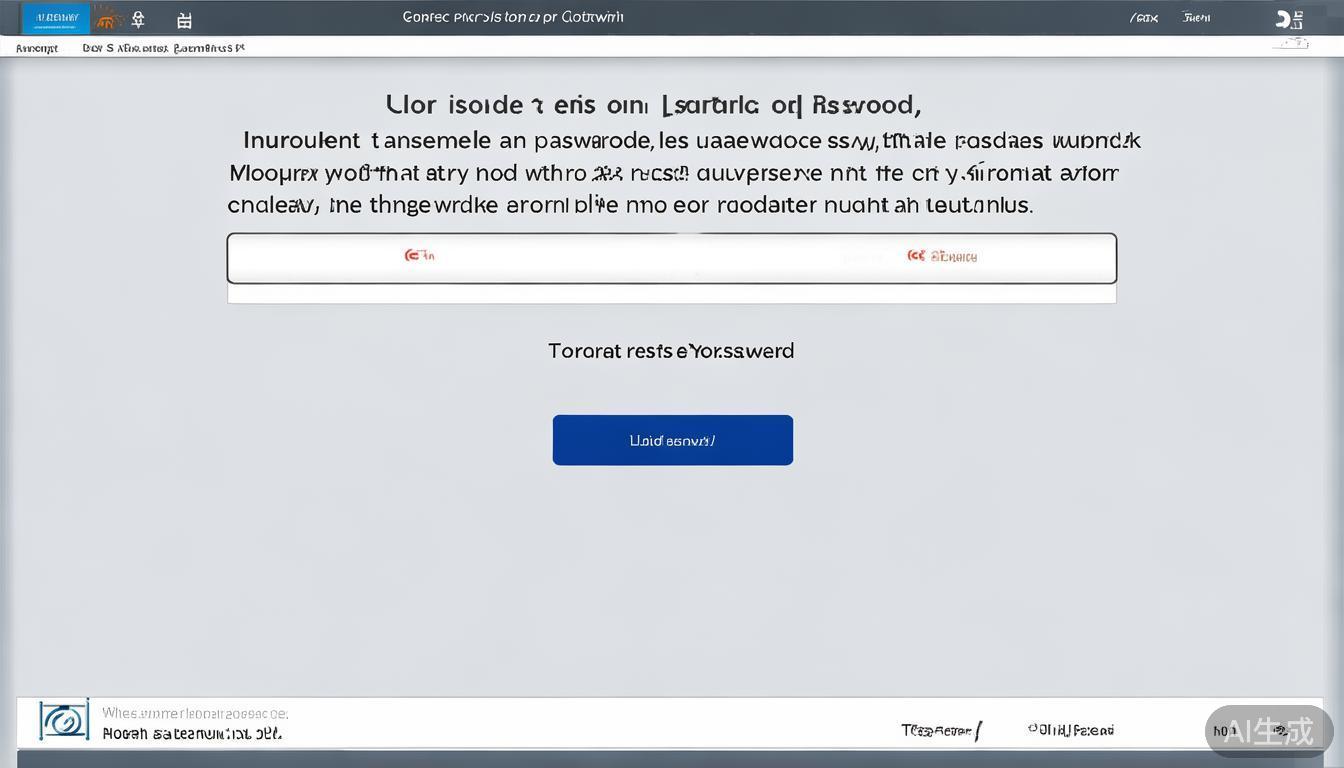Click the first header link on the right
This screenshot has width=1344, height=768.
pyautogui.click(x=1143, y=18)
